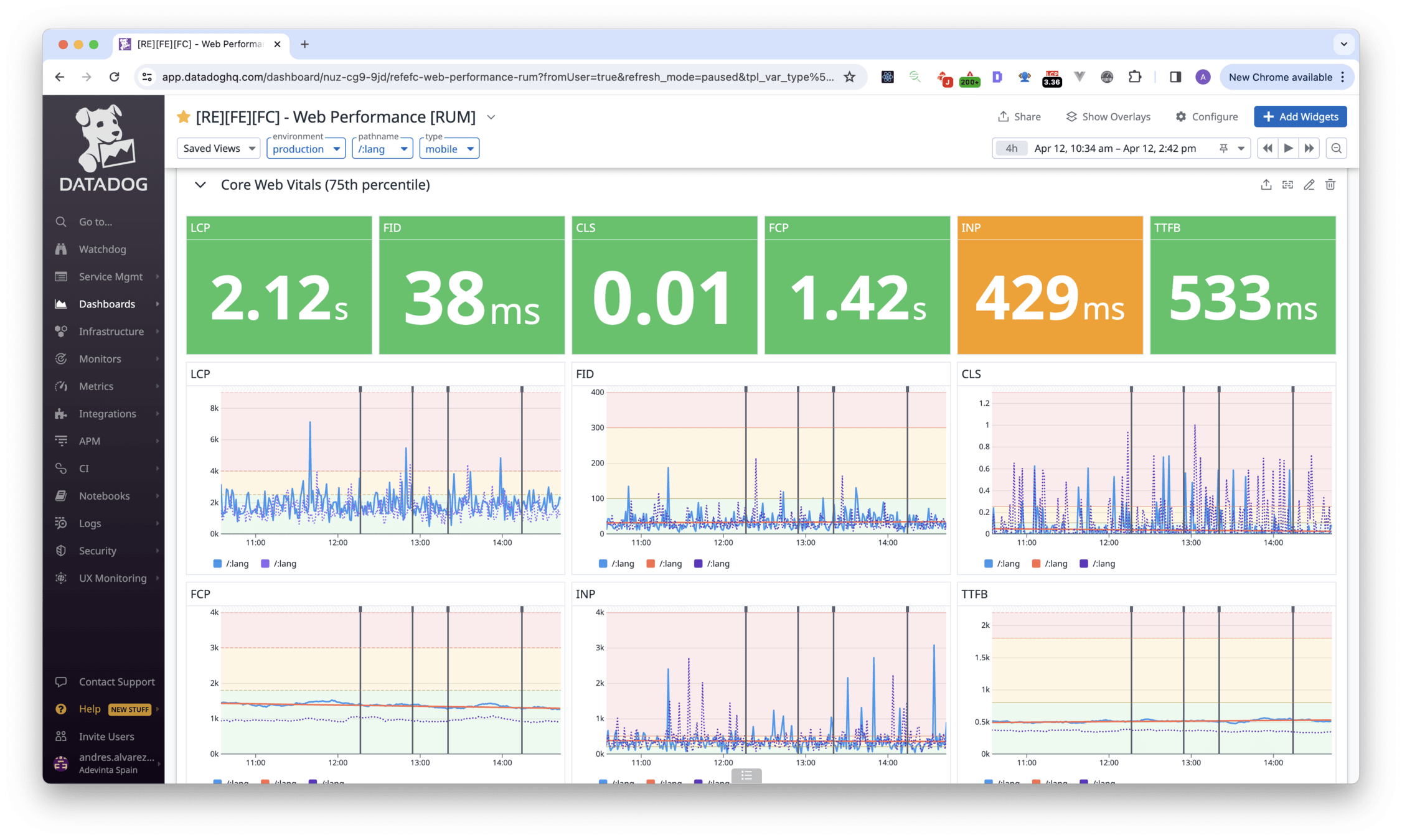The height and width of the screenshot is (840, 1402).
Task: Open the Chrome extensions puzzle icon
Action: tap(1134, 77)
